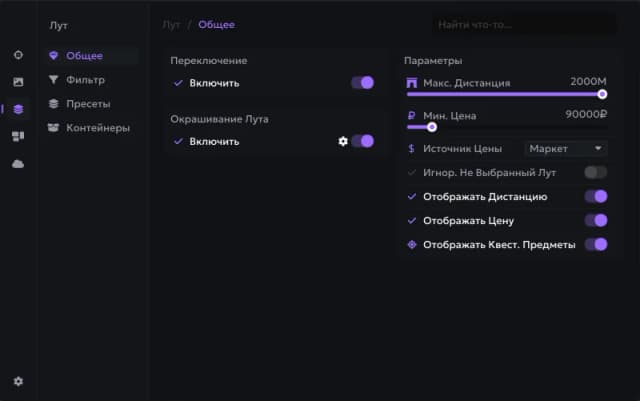The image size is (640, 401).
Task: Open color settings gear for Окрашивание Лута
Action: pos(343,141)
